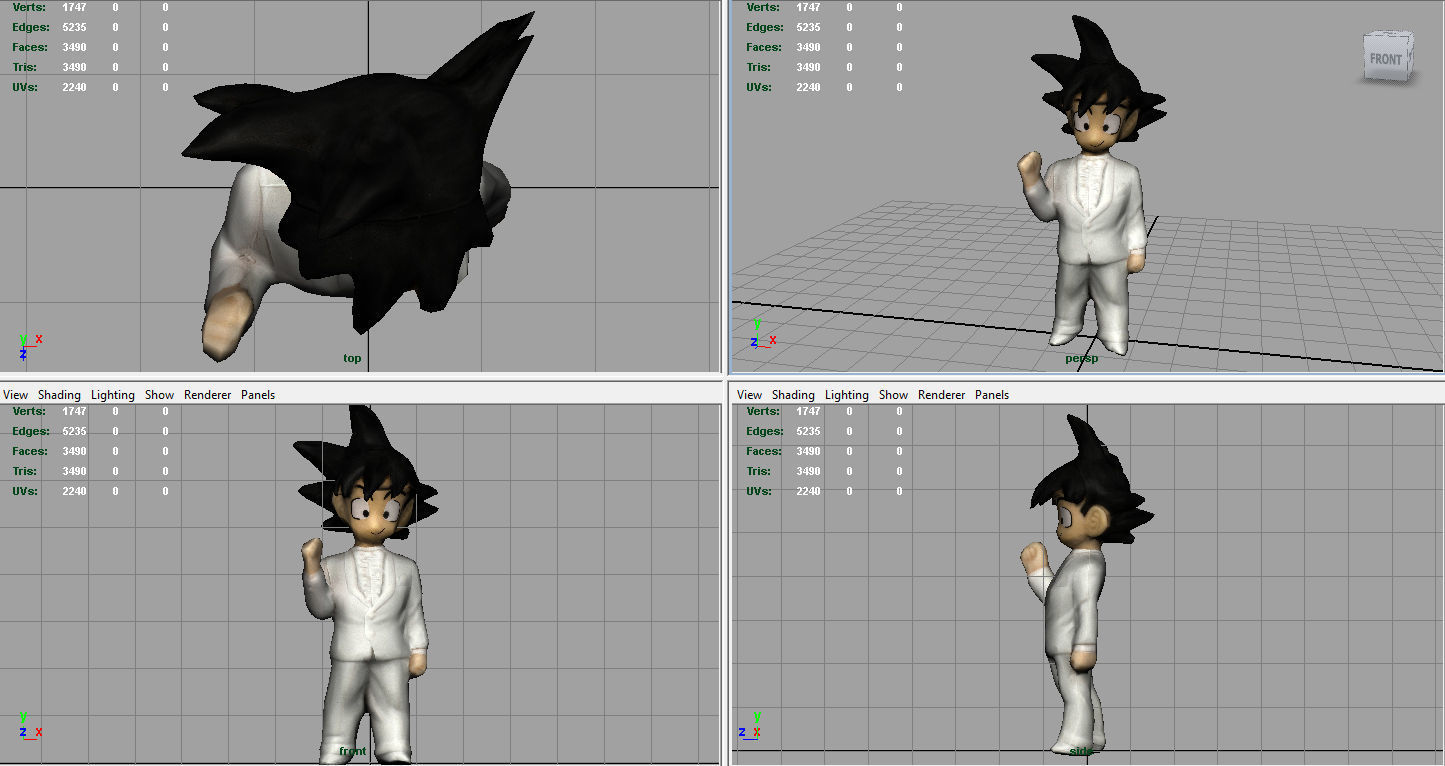Click the 'Faces:' label in the front view
Image resolution: width=1445 pixels, height=766 pixels.
30,451
